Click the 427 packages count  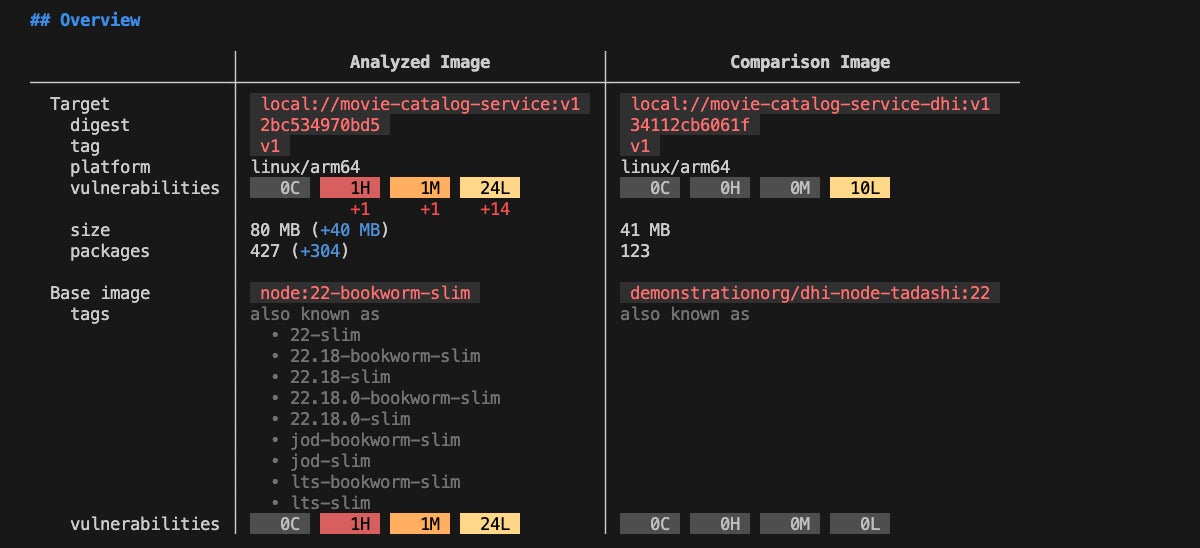(x=265, y=251)
